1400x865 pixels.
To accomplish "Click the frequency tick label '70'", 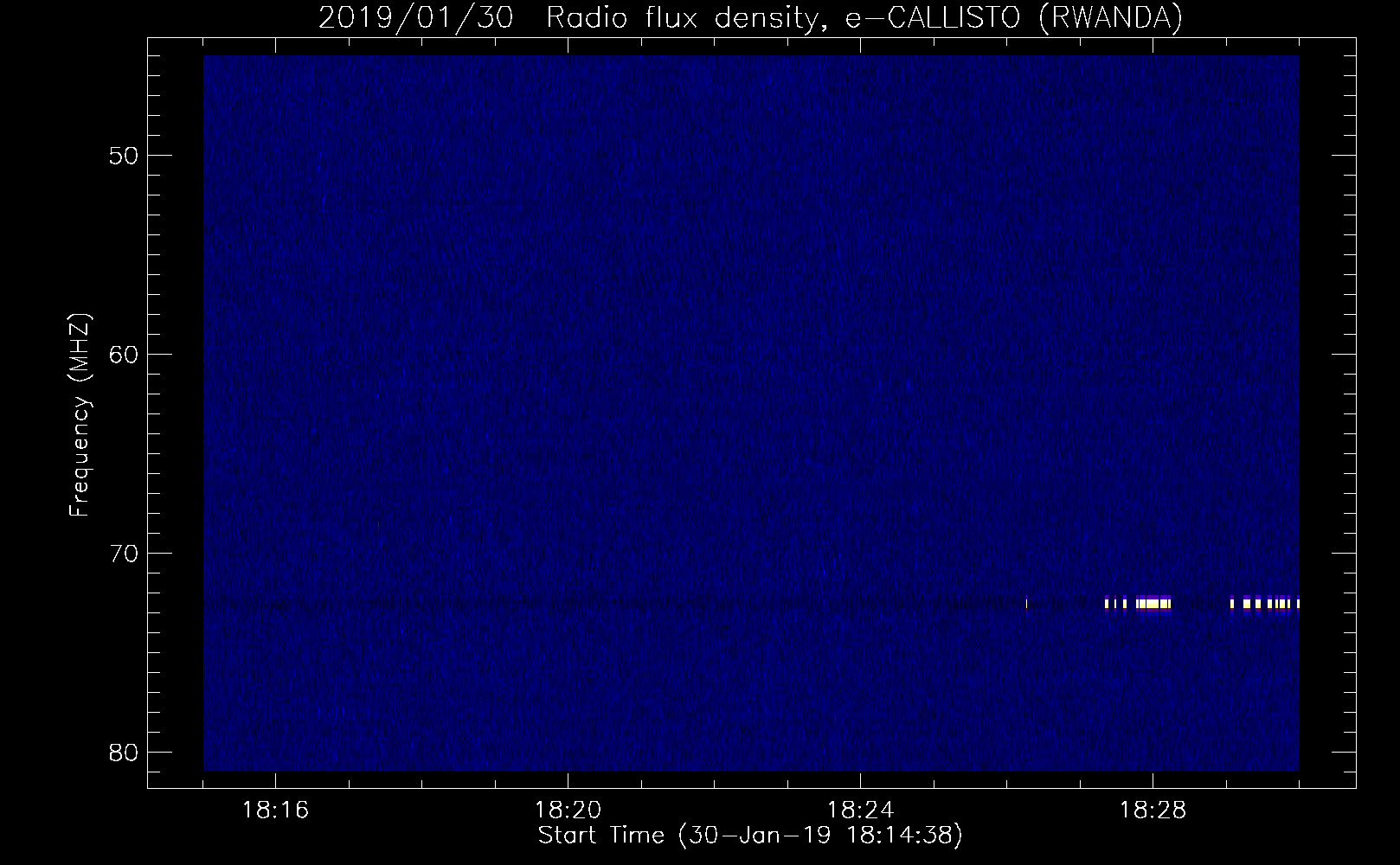I will [125, 553].
